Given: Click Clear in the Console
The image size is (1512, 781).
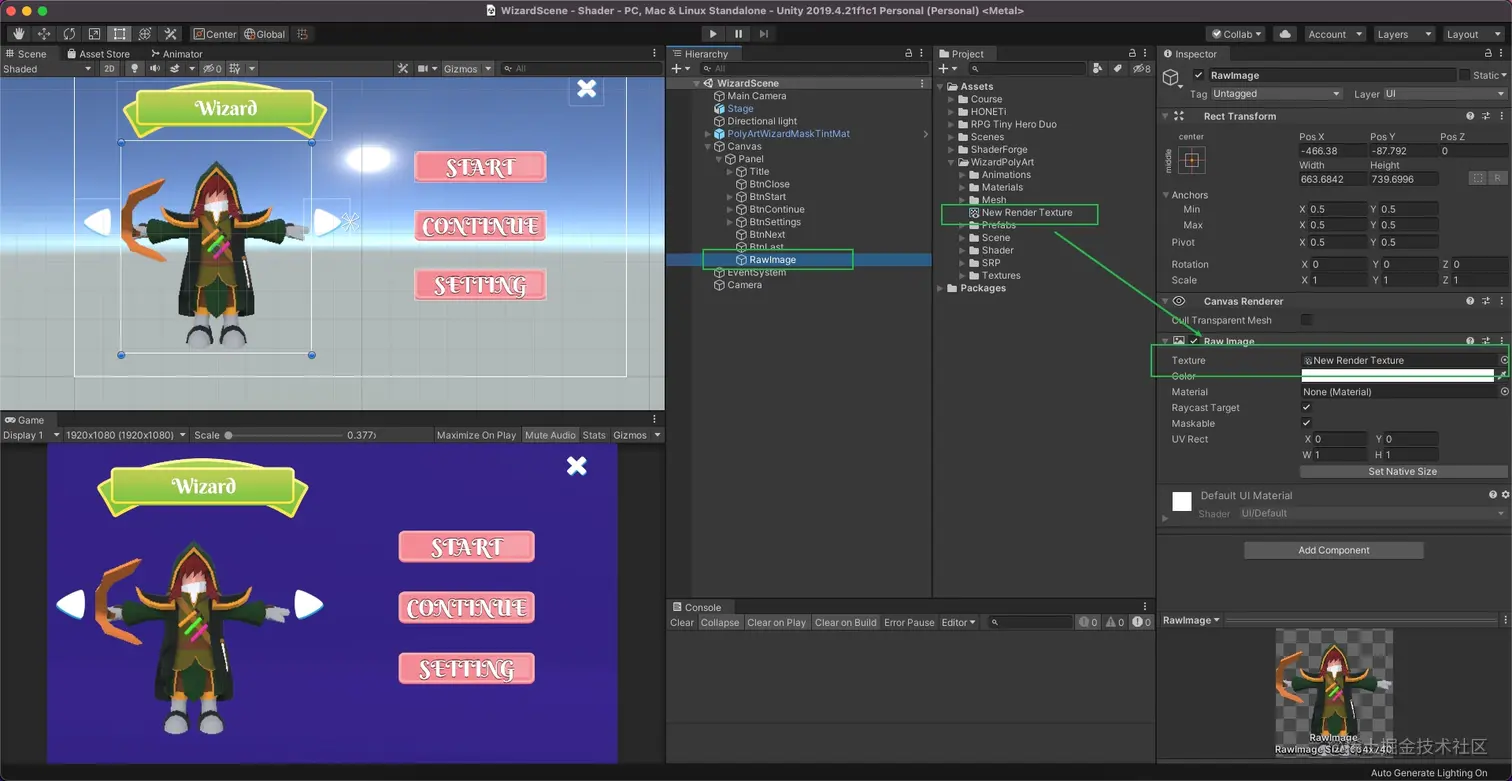Looking at the screenshot, I should coord(682,622).
